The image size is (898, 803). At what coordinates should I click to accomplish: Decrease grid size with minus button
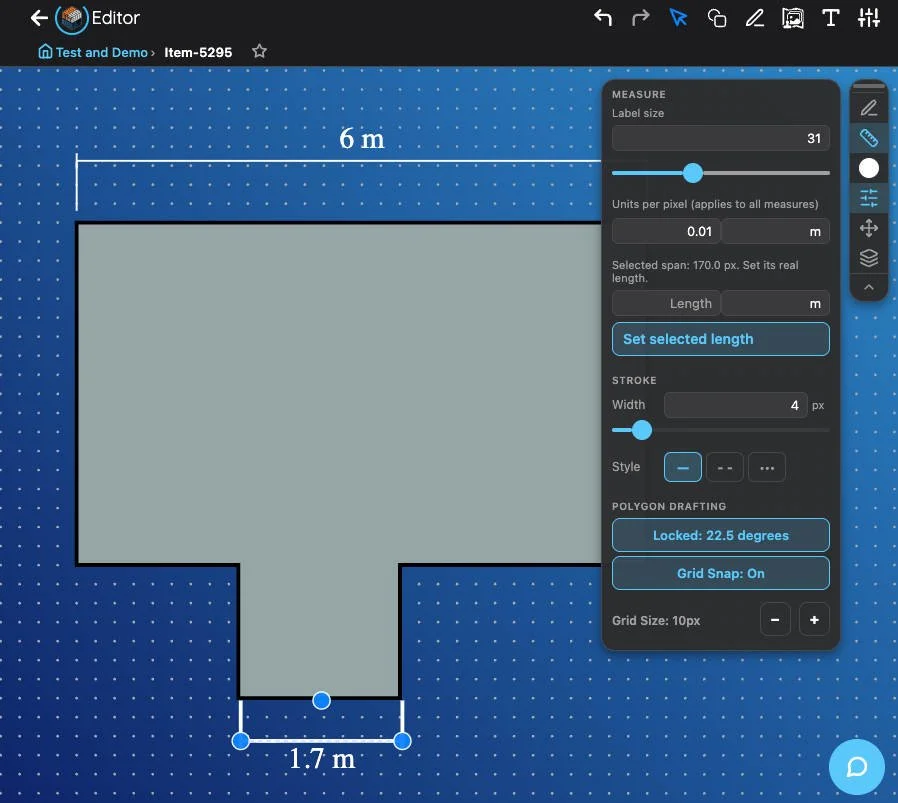775,620
